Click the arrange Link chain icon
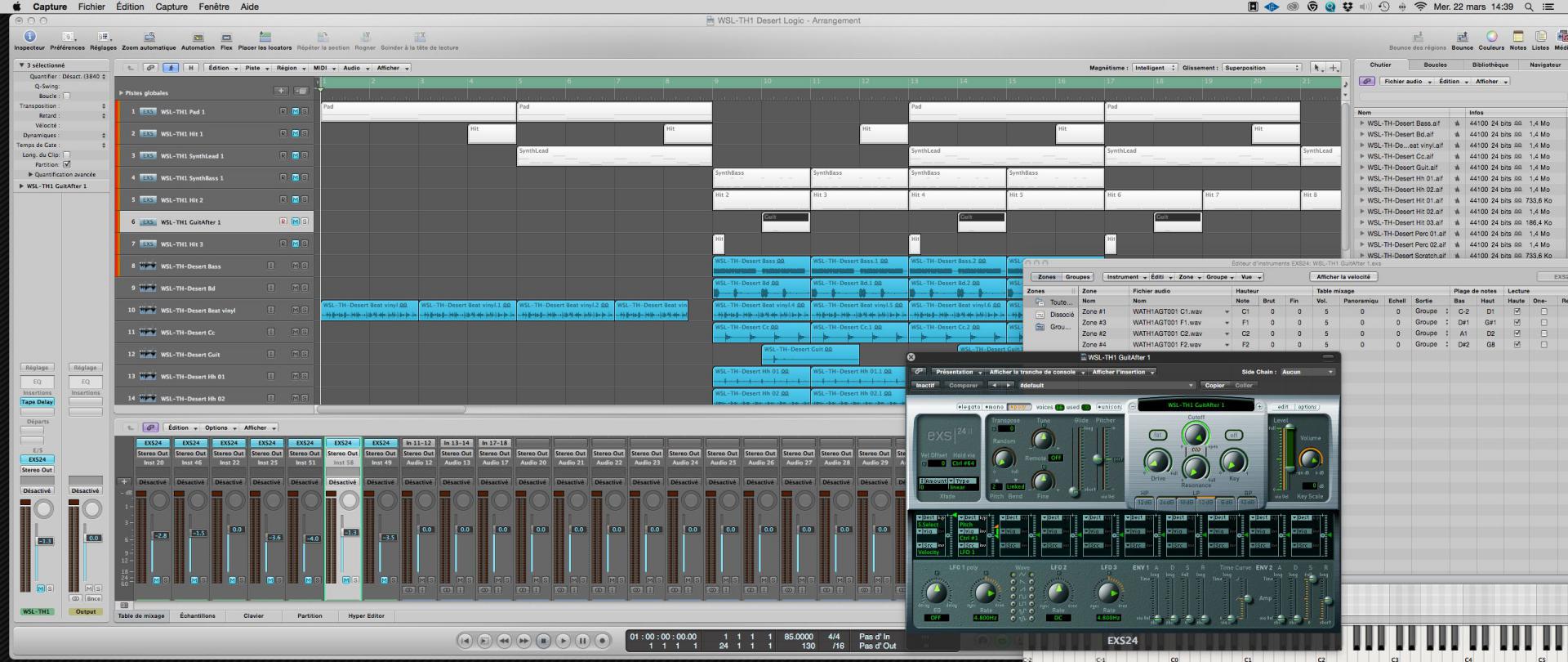Image resolution: width=1568 pixels, height=662 pixels. (150, 68)
